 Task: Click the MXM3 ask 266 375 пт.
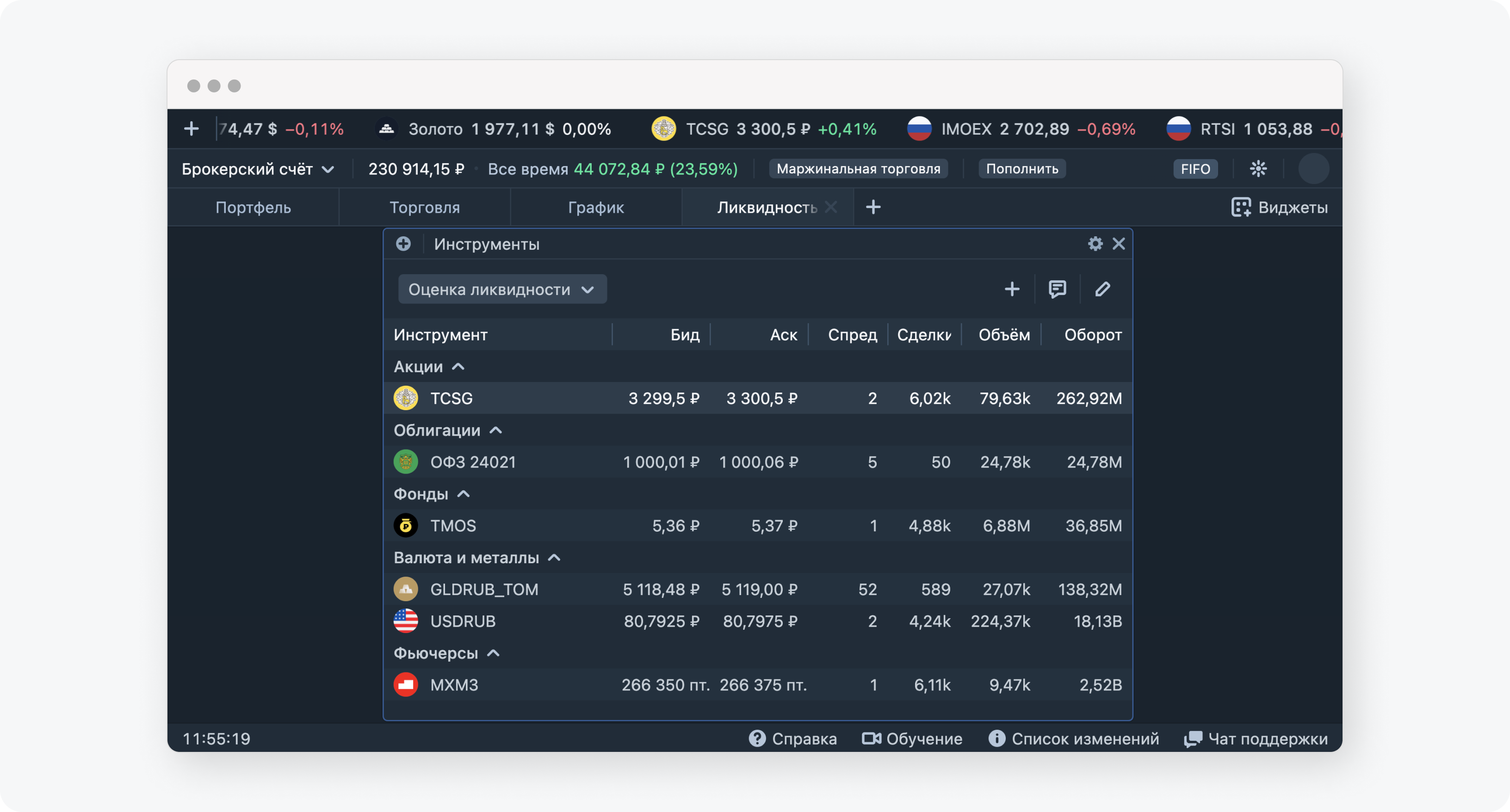(762, 685)
